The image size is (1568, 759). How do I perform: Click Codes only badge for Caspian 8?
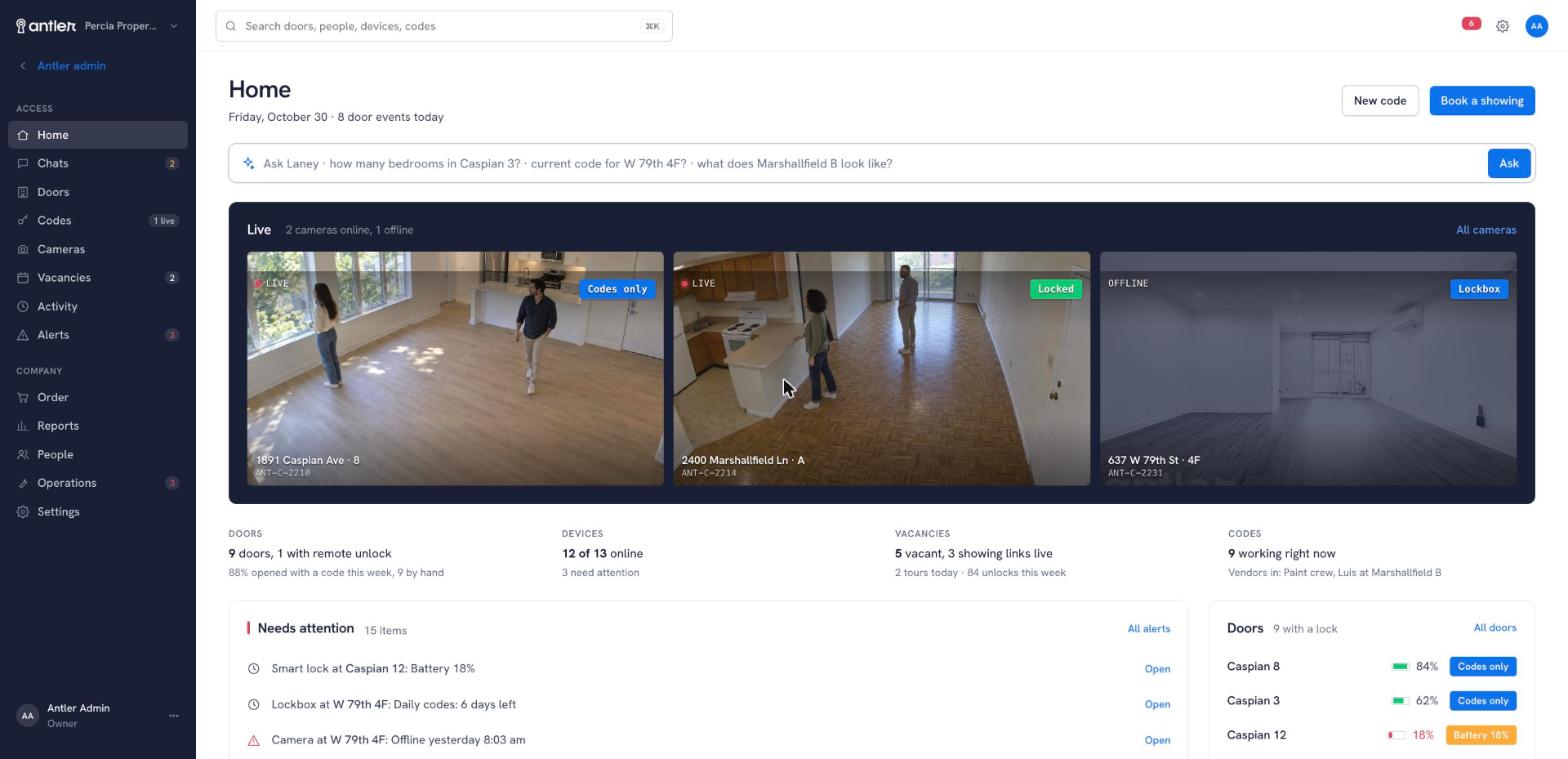tap(1482, 667)
